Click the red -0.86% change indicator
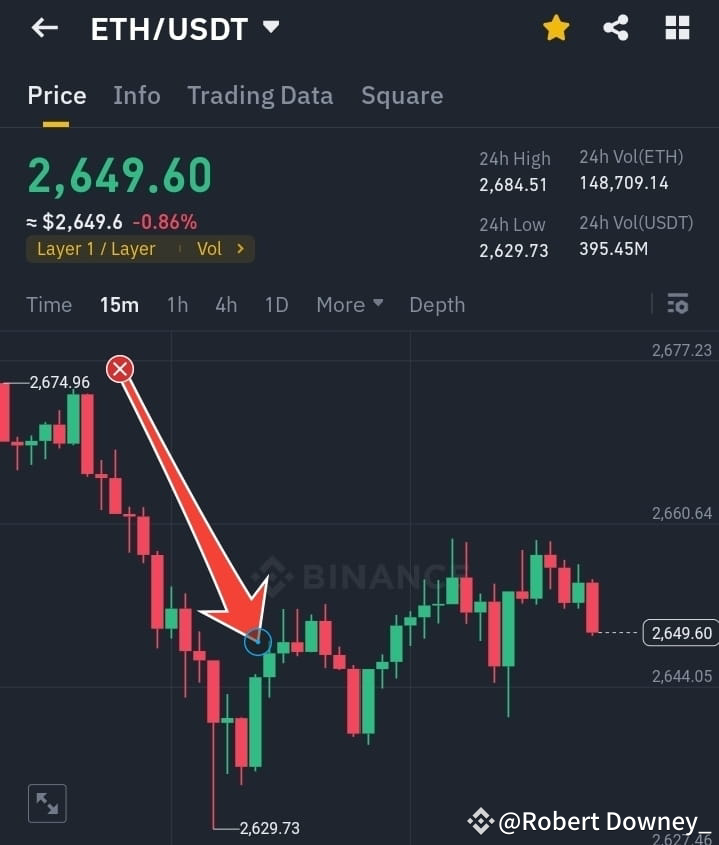This screenshot has height=845, width=719. pyautogui.click(x=164, y=221)
